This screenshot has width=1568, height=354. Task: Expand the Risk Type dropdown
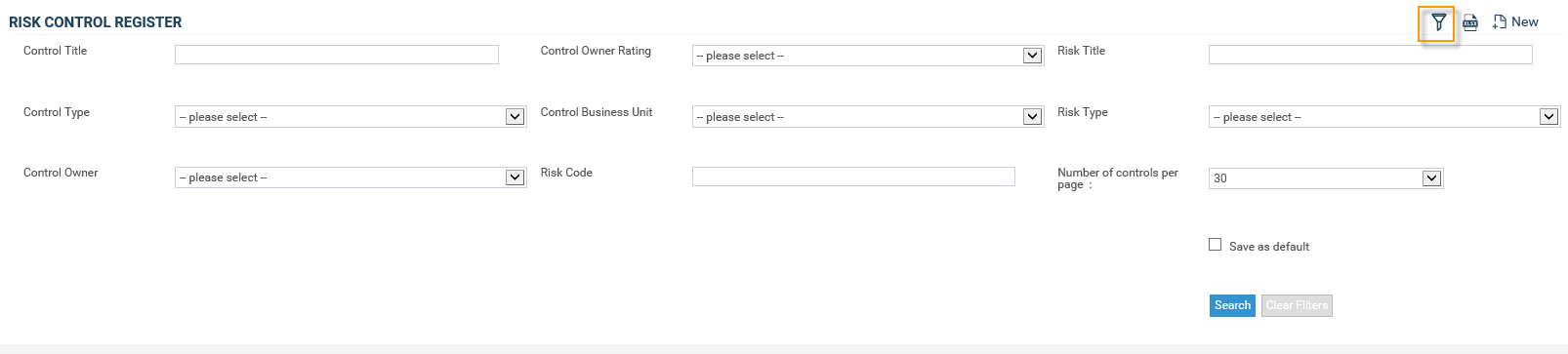tap(1384, 117)
